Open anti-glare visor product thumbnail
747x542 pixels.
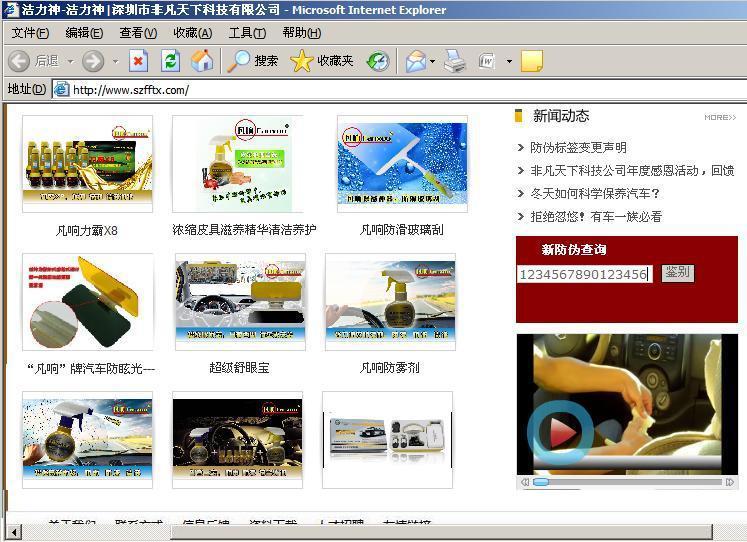pyautogui.click(x=88, y=301)
